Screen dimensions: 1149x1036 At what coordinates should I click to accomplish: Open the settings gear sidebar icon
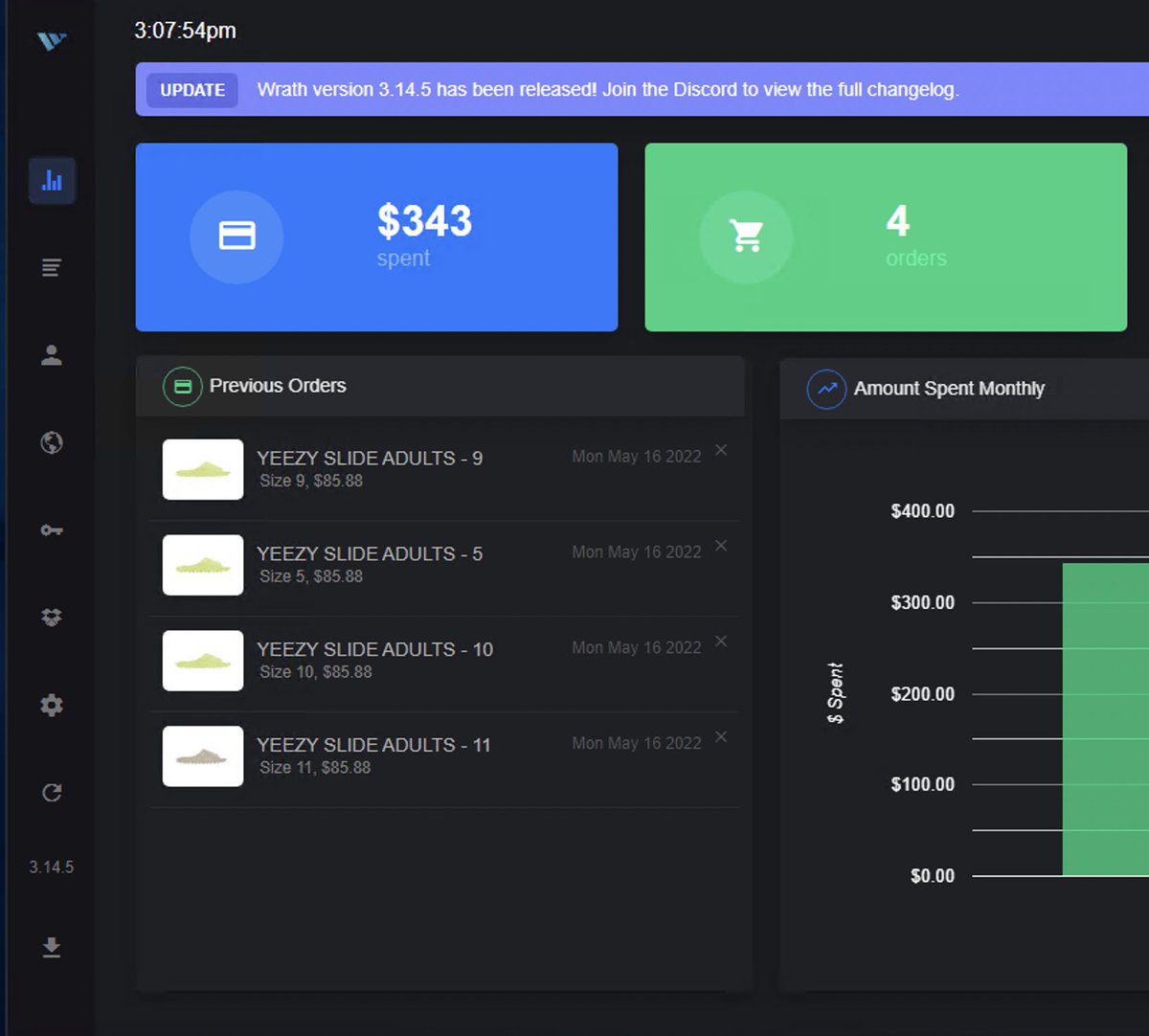[52, 706]
